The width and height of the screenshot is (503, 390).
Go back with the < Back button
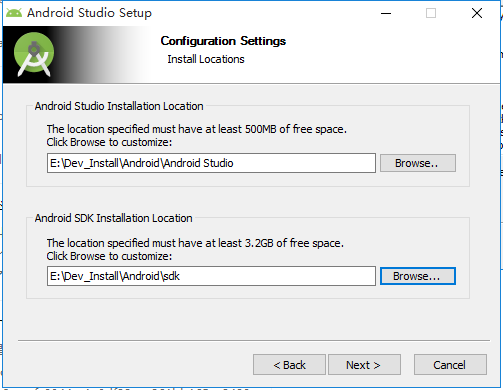pos(289,365)
